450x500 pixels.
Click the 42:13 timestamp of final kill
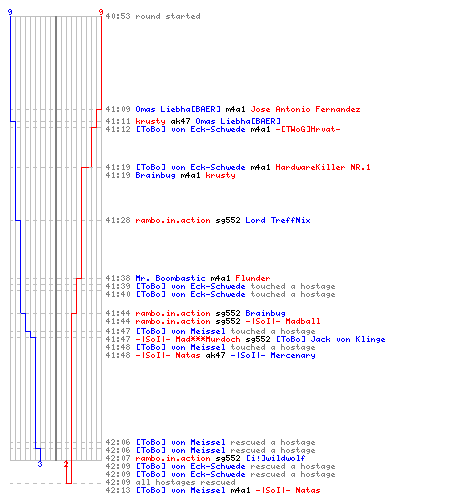click(x=118, y=490)
